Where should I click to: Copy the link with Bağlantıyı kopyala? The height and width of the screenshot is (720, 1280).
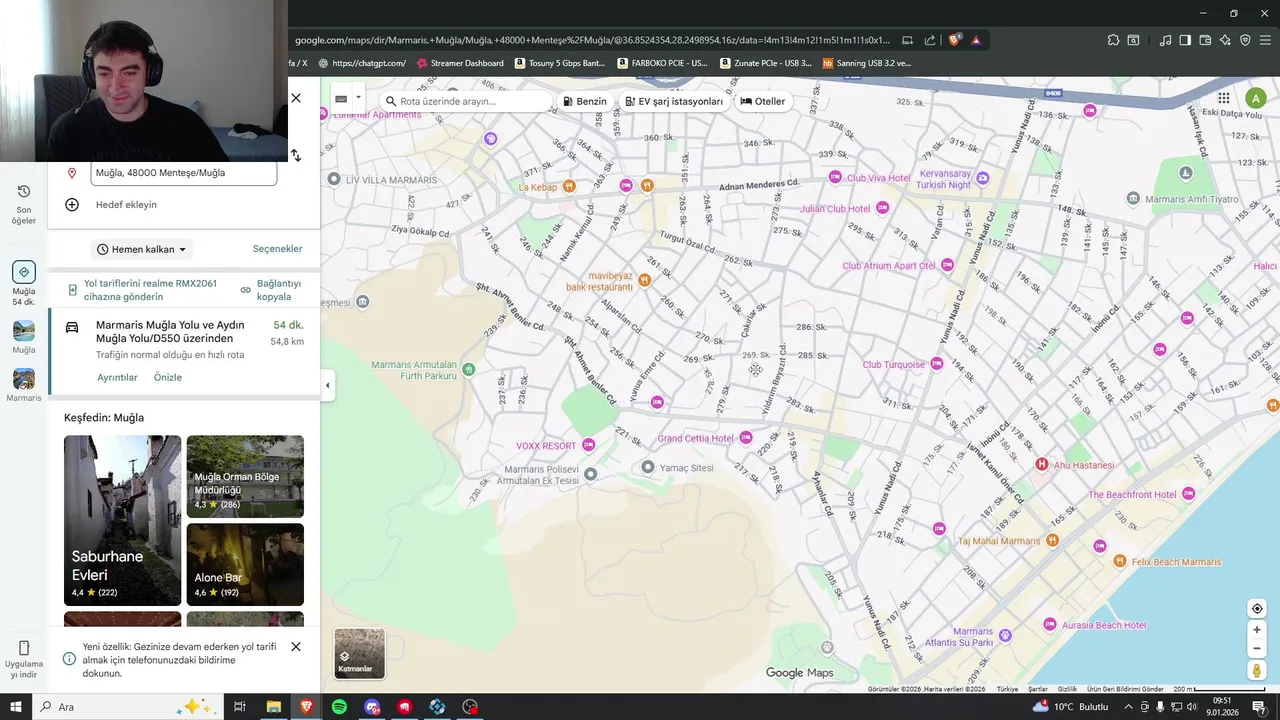(x=270, y=290)
